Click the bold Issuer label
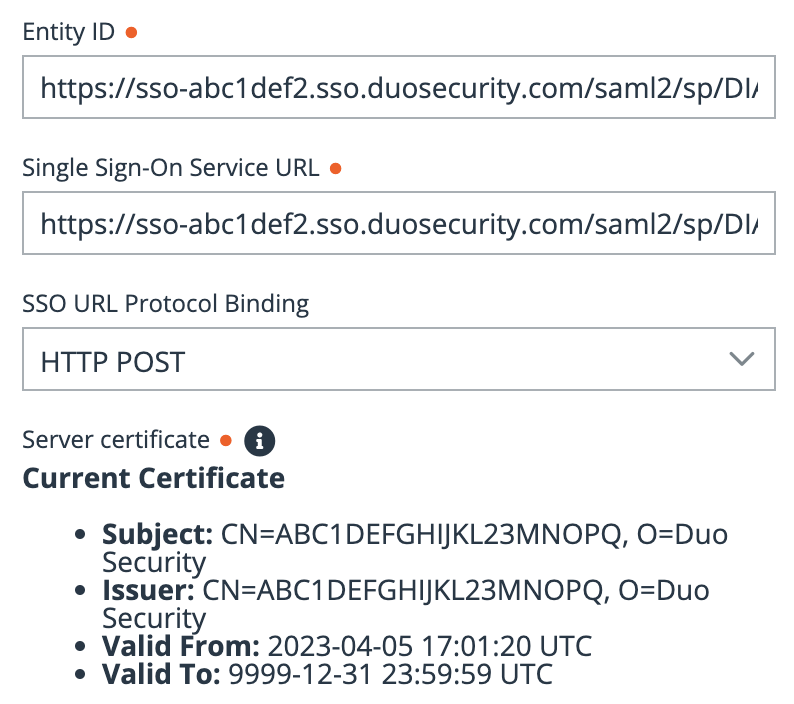794x704 pixels. tap(149, 590)
